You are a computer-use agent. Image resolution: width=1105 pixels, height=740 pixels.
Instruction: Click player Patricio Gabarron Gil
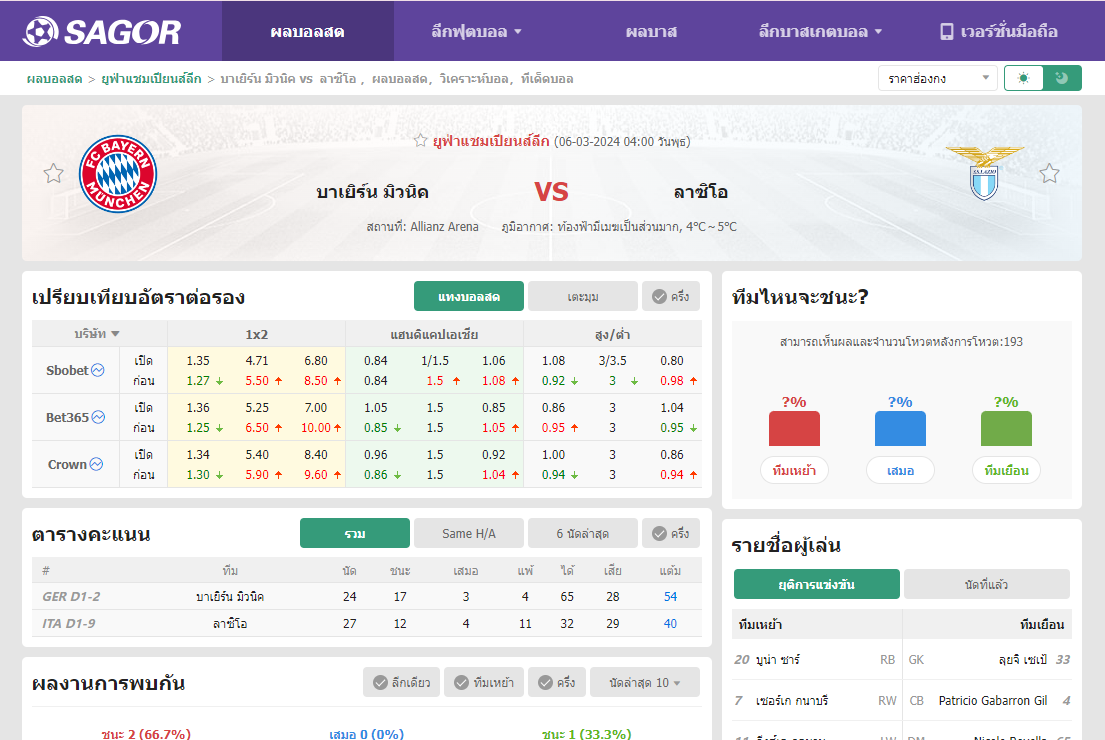coord(992,701)
